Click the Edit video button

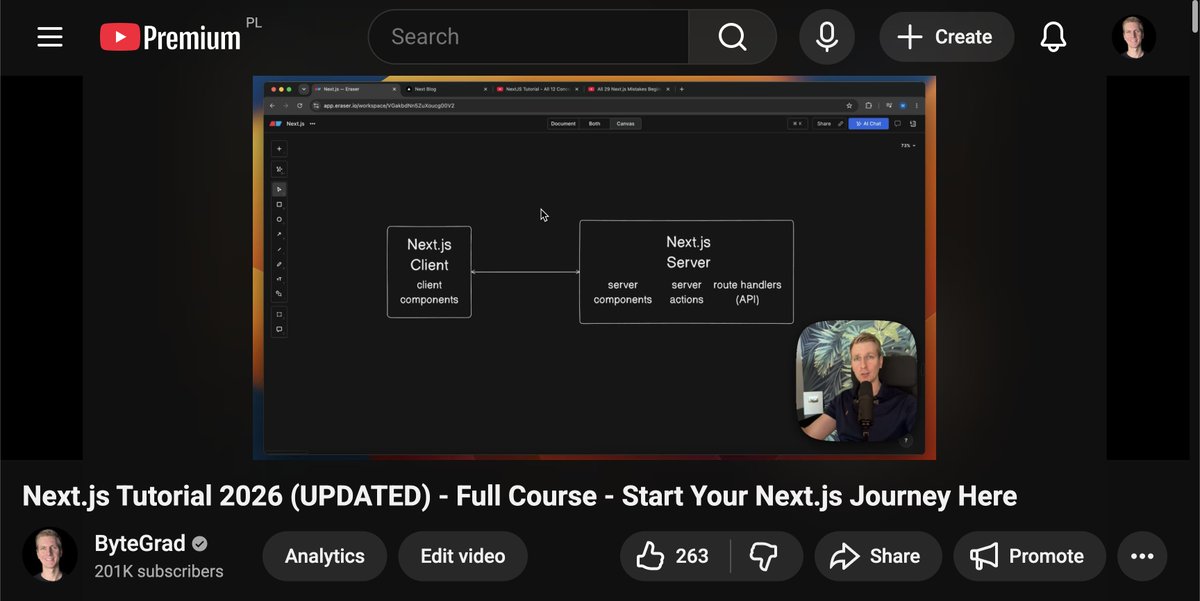[x=463, y=556]
